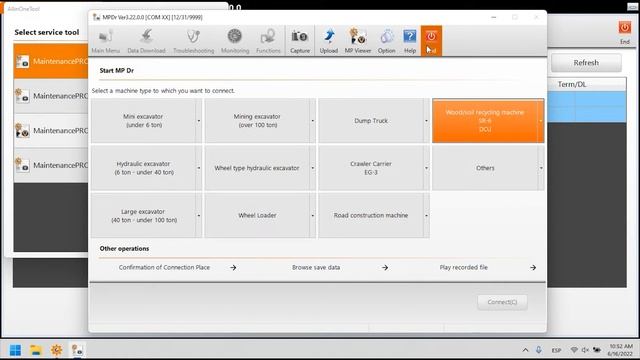Show hidden tray icons chevron
Image resolution: width=640 pixels, height=360 pixels.
point(525,350)
